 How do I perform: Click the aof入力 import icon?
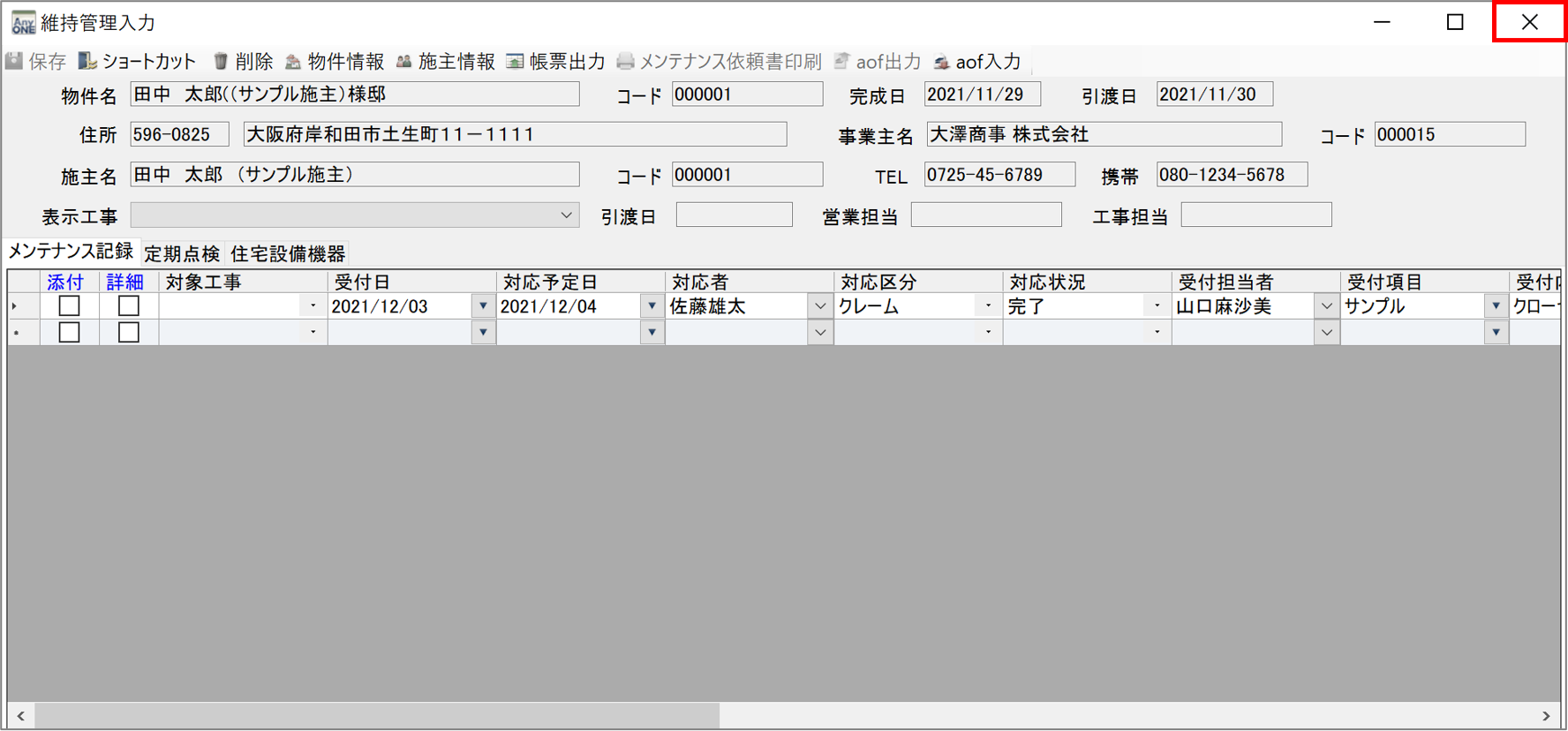pyautogui.click(x=942, y=62)
